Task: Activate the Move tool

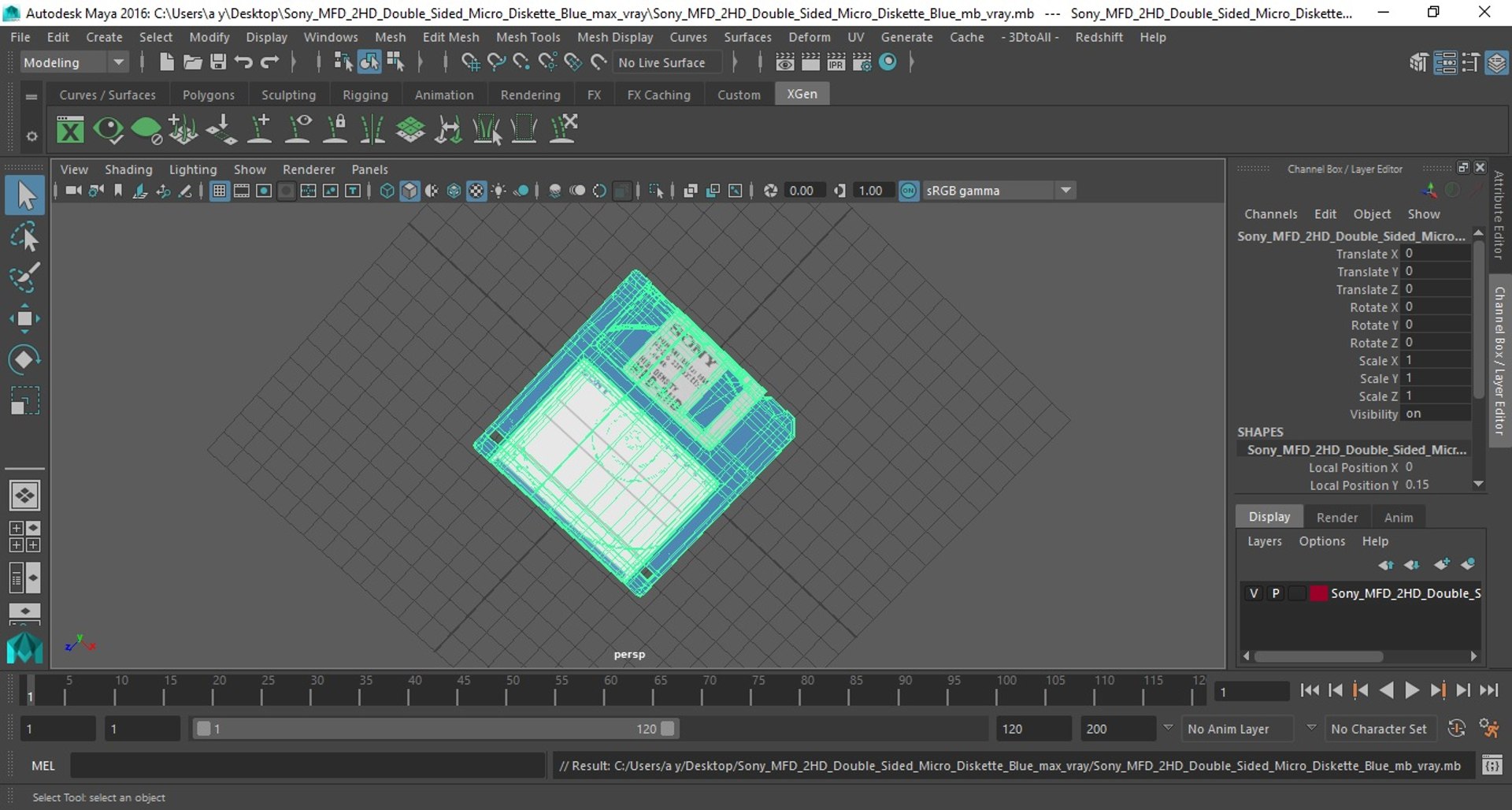Action: 25,318
